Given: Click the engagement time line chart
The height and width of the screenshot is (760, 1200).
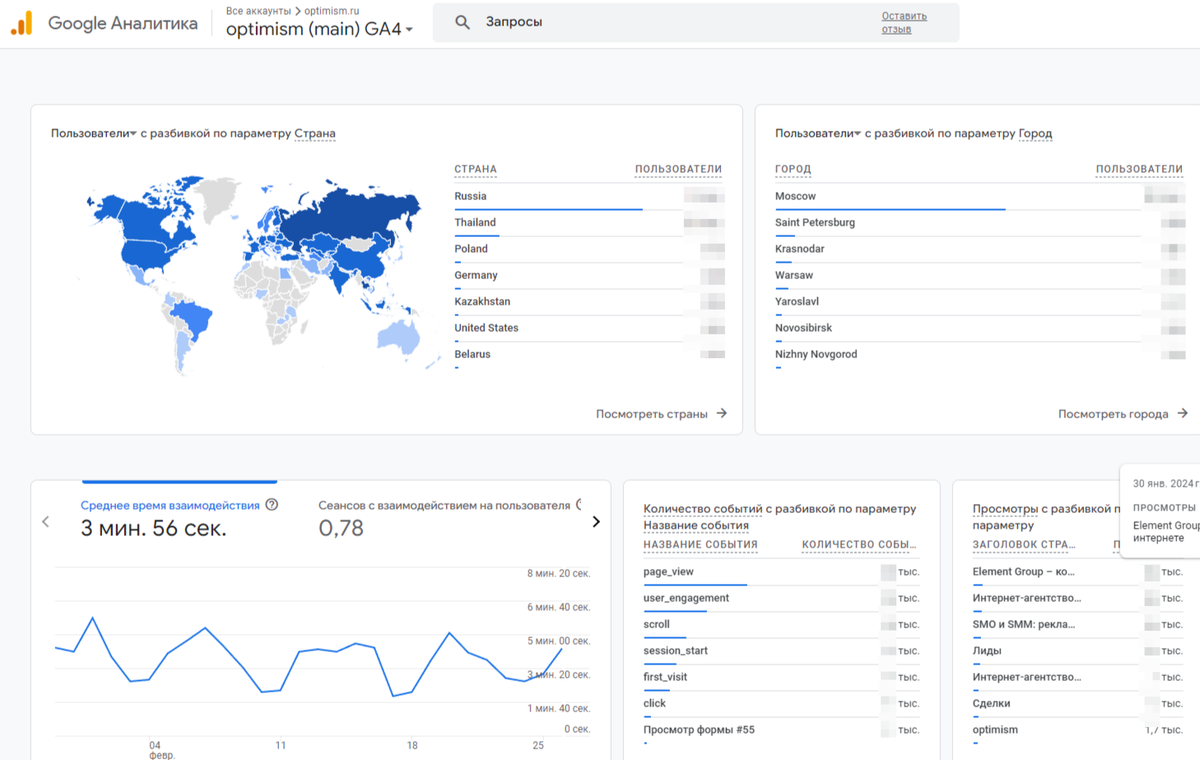Looking at the screenshot, I should [310, 655].
